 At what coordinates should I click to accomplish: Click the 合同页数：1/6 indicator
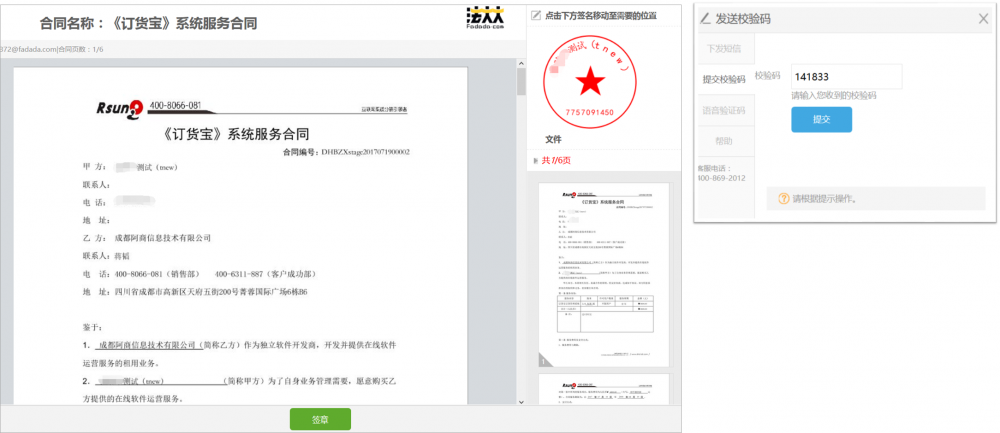click(x=81, y=49)
